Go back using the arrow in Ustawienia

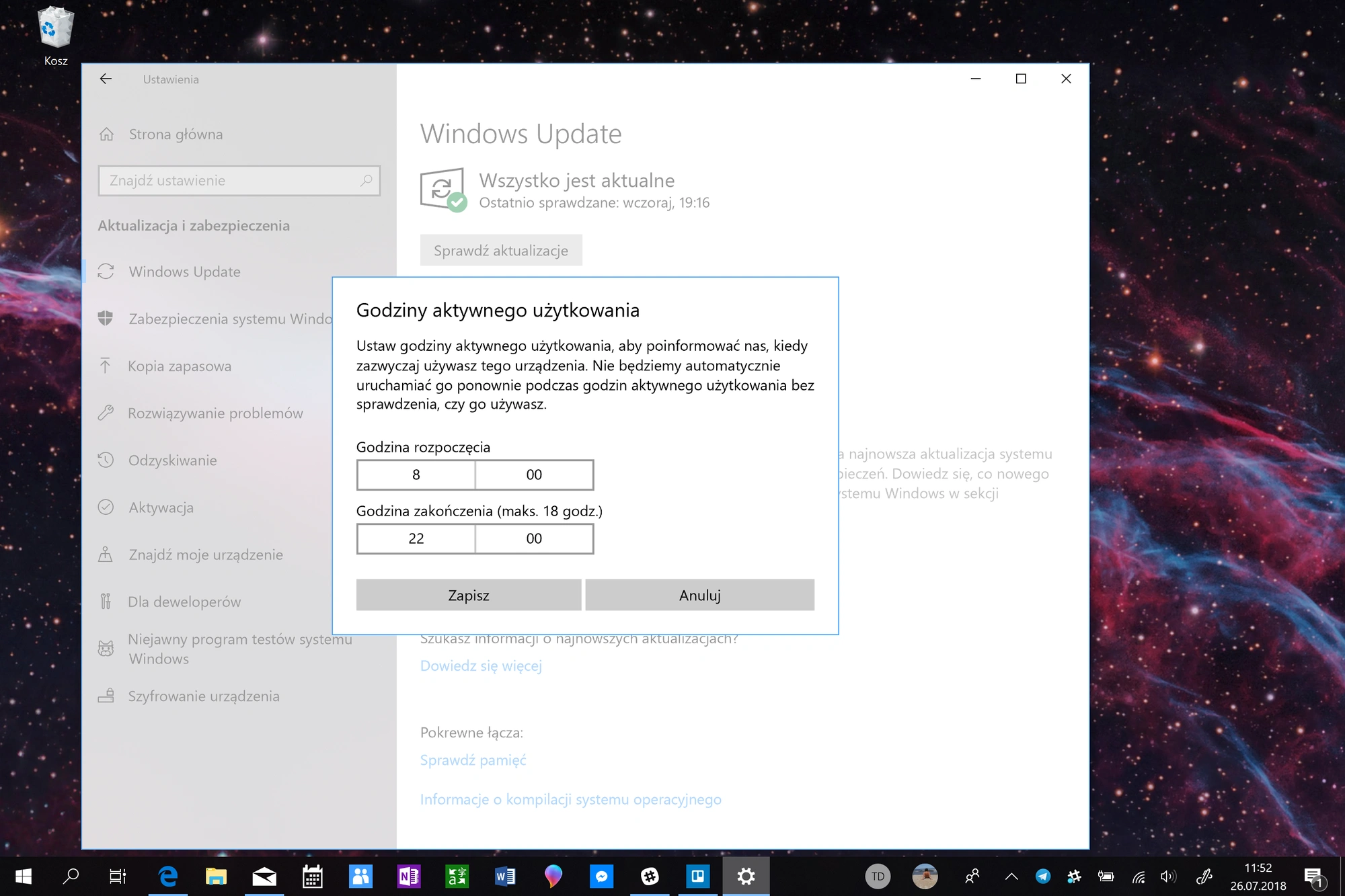pyautogui.click(x=106, y=79)
